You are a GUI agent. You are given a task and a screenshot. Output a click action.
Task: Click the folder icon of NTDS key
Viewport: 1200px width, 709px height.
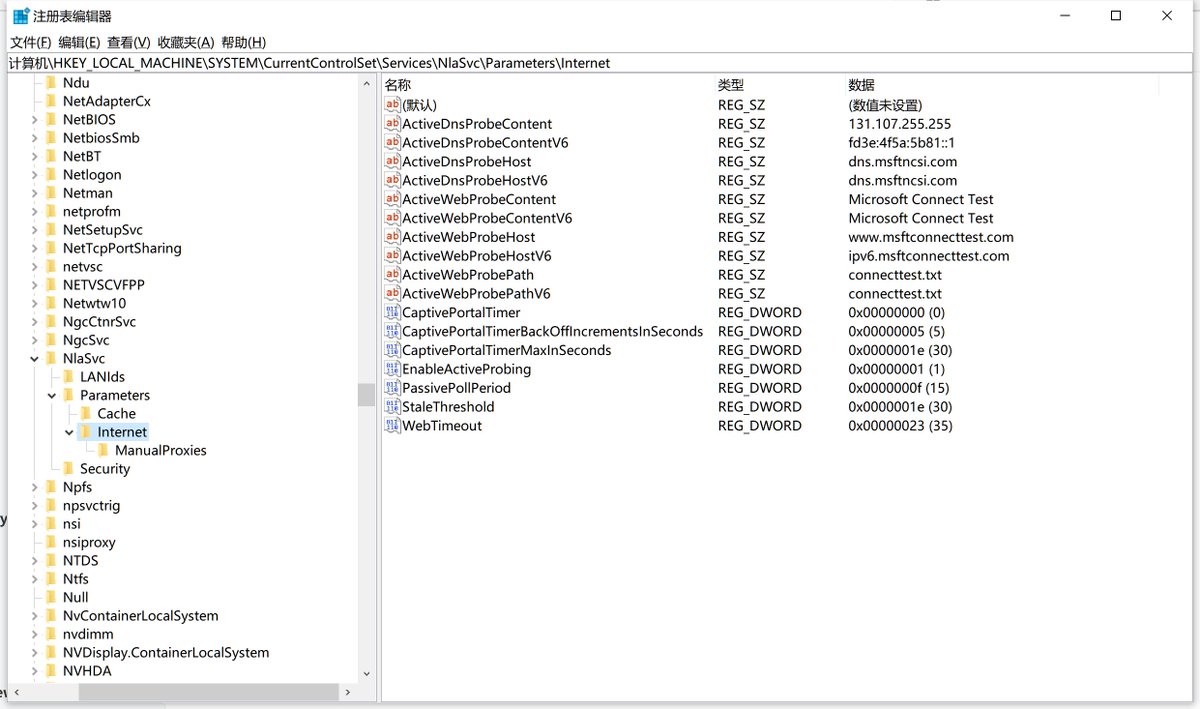pyautogui.click(x=51, y=560)
